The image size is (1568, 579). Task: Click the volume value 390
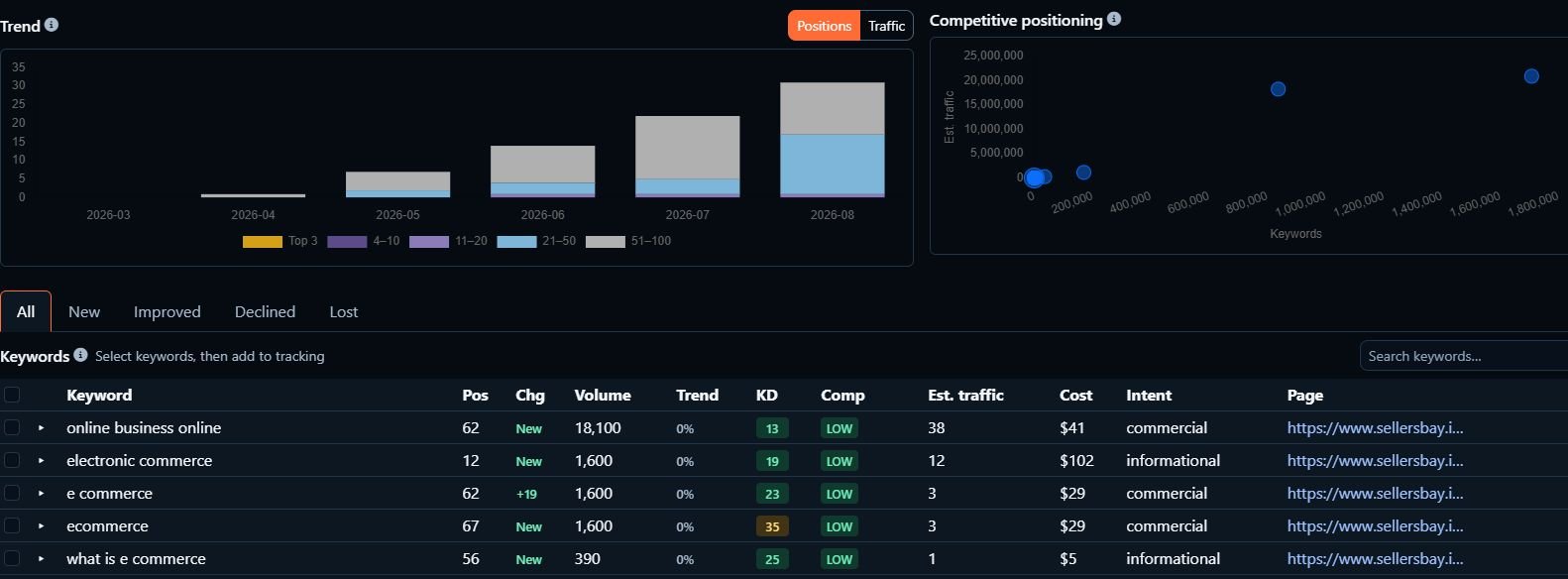[x=588, y=558]
